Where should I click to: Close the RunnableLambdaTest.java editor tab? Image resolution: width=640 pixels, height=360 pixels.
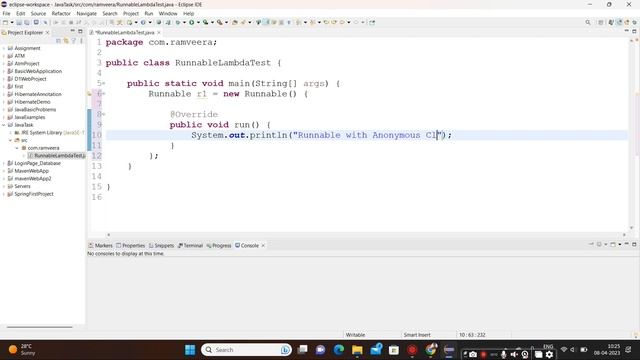tap(159, 33)
